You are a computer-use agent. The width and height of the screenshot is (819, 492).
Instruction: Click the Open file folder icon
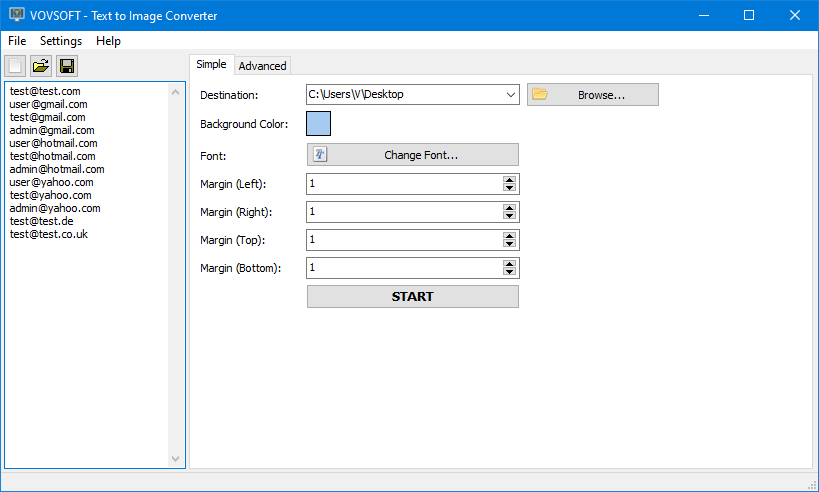41,66
